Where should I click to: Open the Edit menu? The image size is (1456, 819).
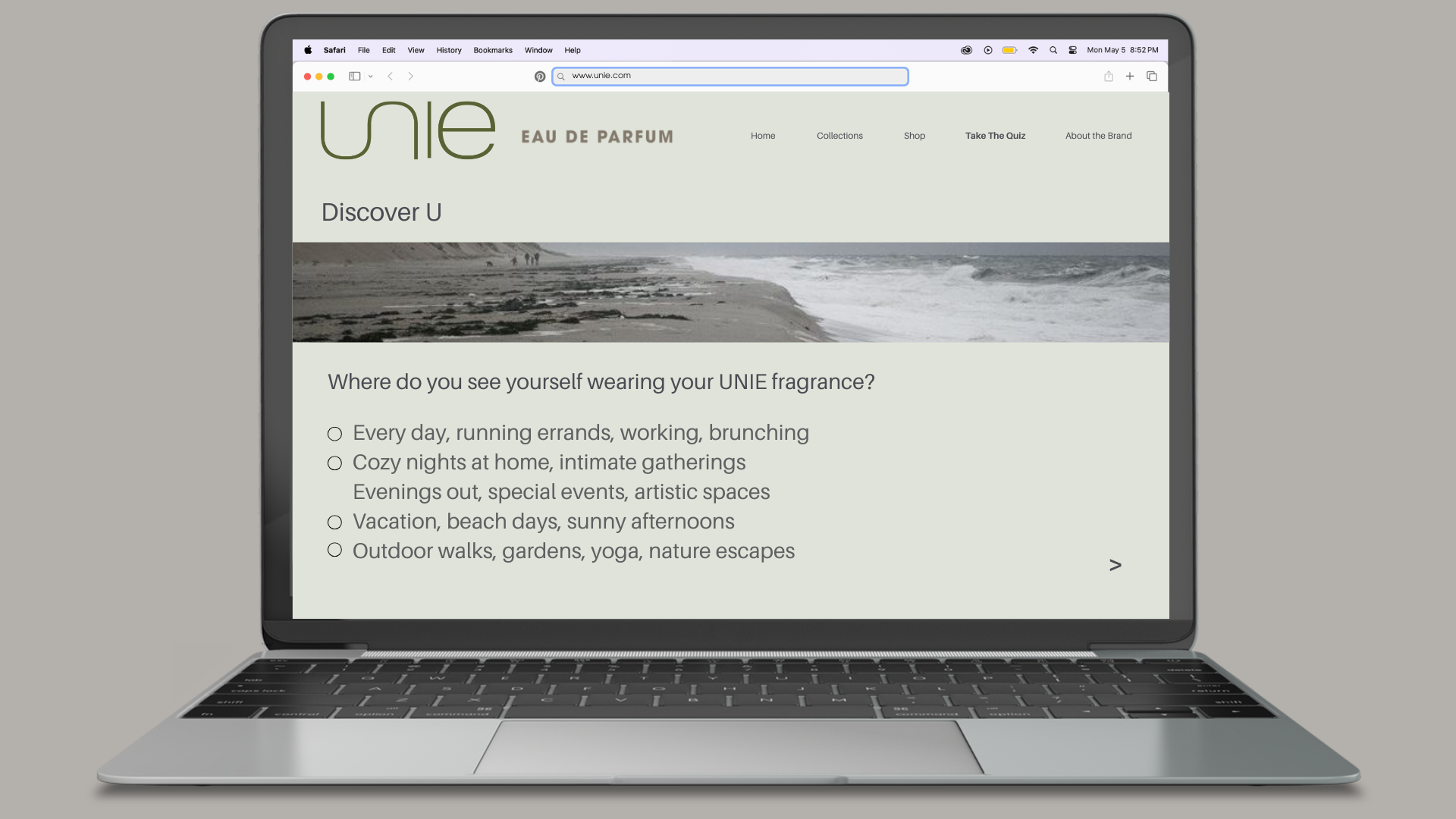[x=389, y=50]
